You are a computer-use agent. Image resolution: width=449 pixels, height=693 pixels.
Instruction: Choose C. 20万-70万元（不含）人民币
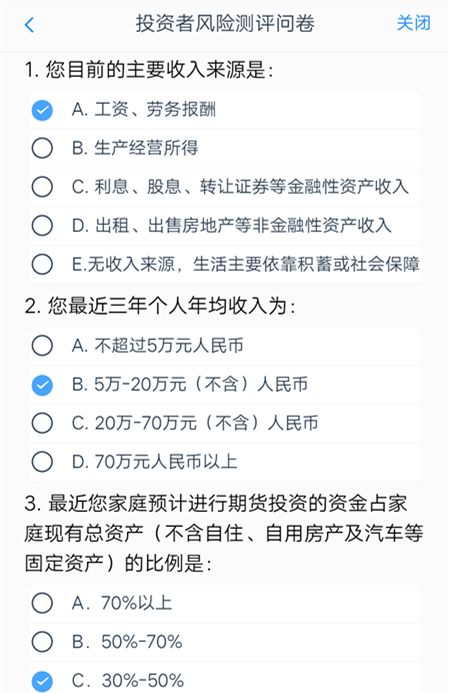(224, 423)
